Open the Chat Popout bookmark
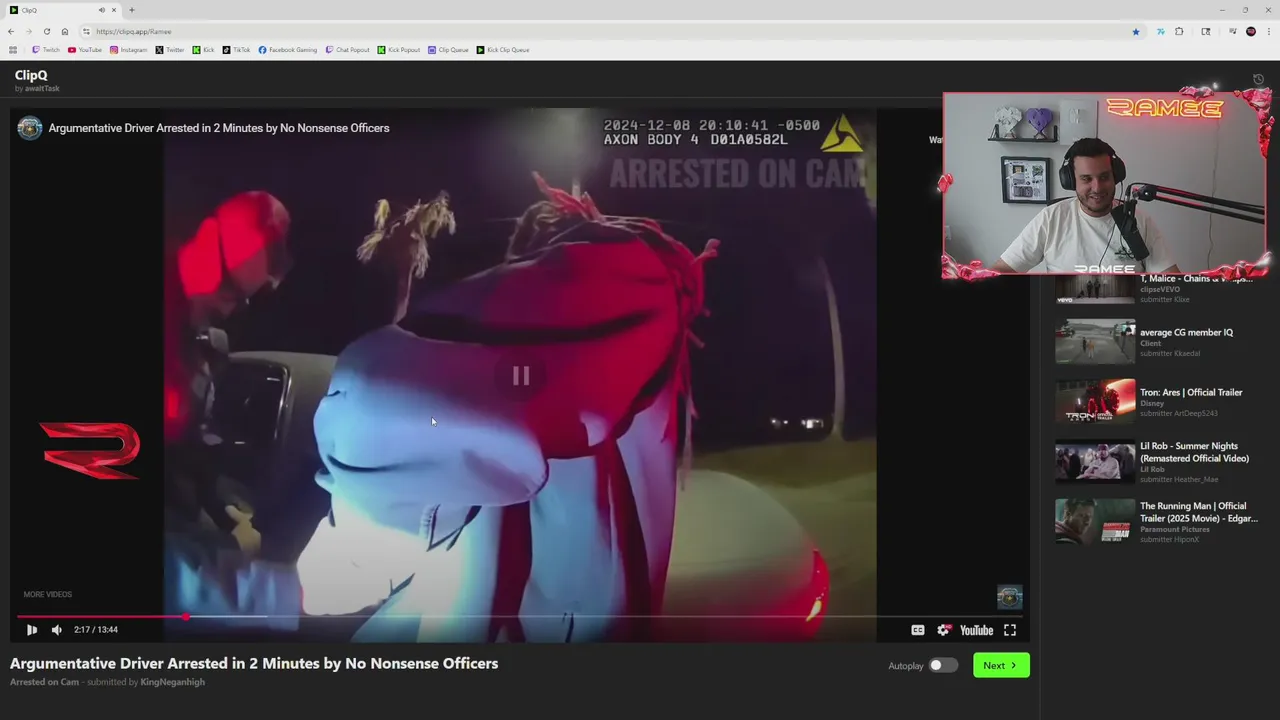The height and width of the screenshot is (720, 1280). [x=348, y=50]
